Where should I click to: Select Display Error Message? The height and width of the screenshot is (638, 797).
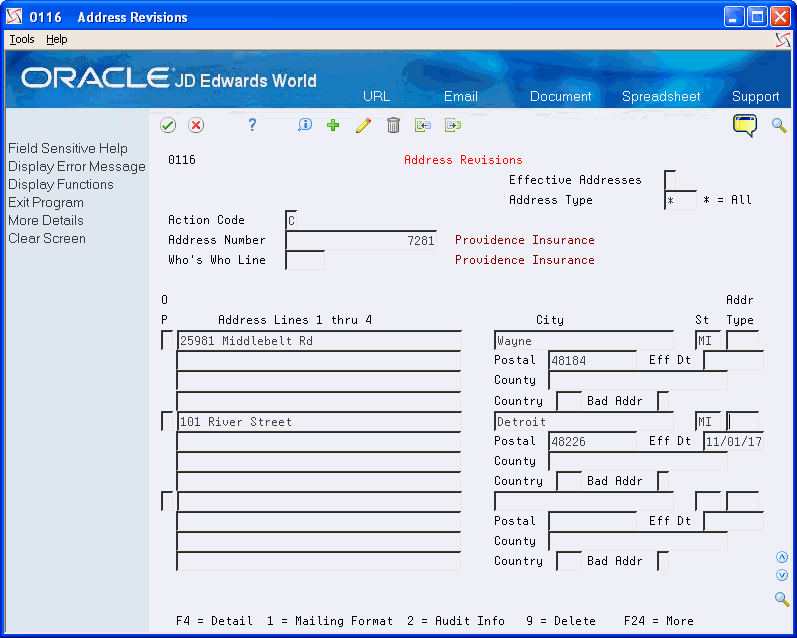point(77,167)
